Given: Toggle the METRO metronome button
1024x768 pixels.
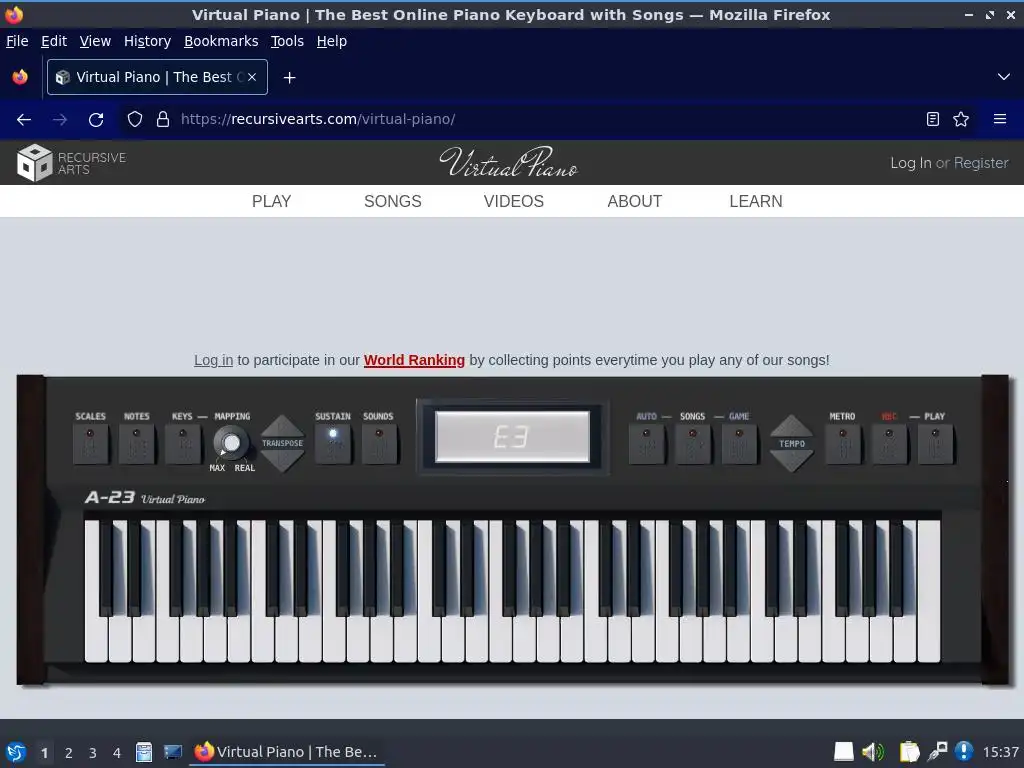Looking at the screenshot, I should click(x=842, y=444).
